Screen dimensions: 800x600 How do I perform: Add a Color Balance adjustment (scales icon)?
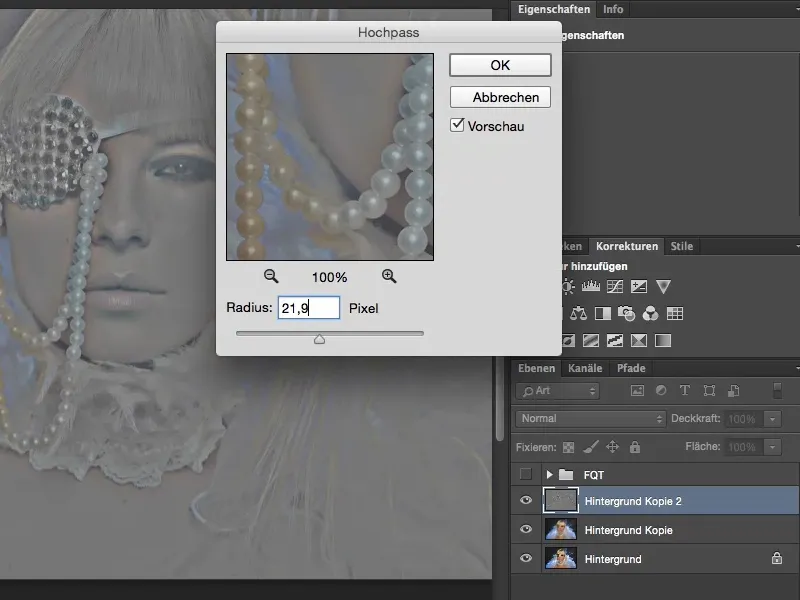point(578,313)
